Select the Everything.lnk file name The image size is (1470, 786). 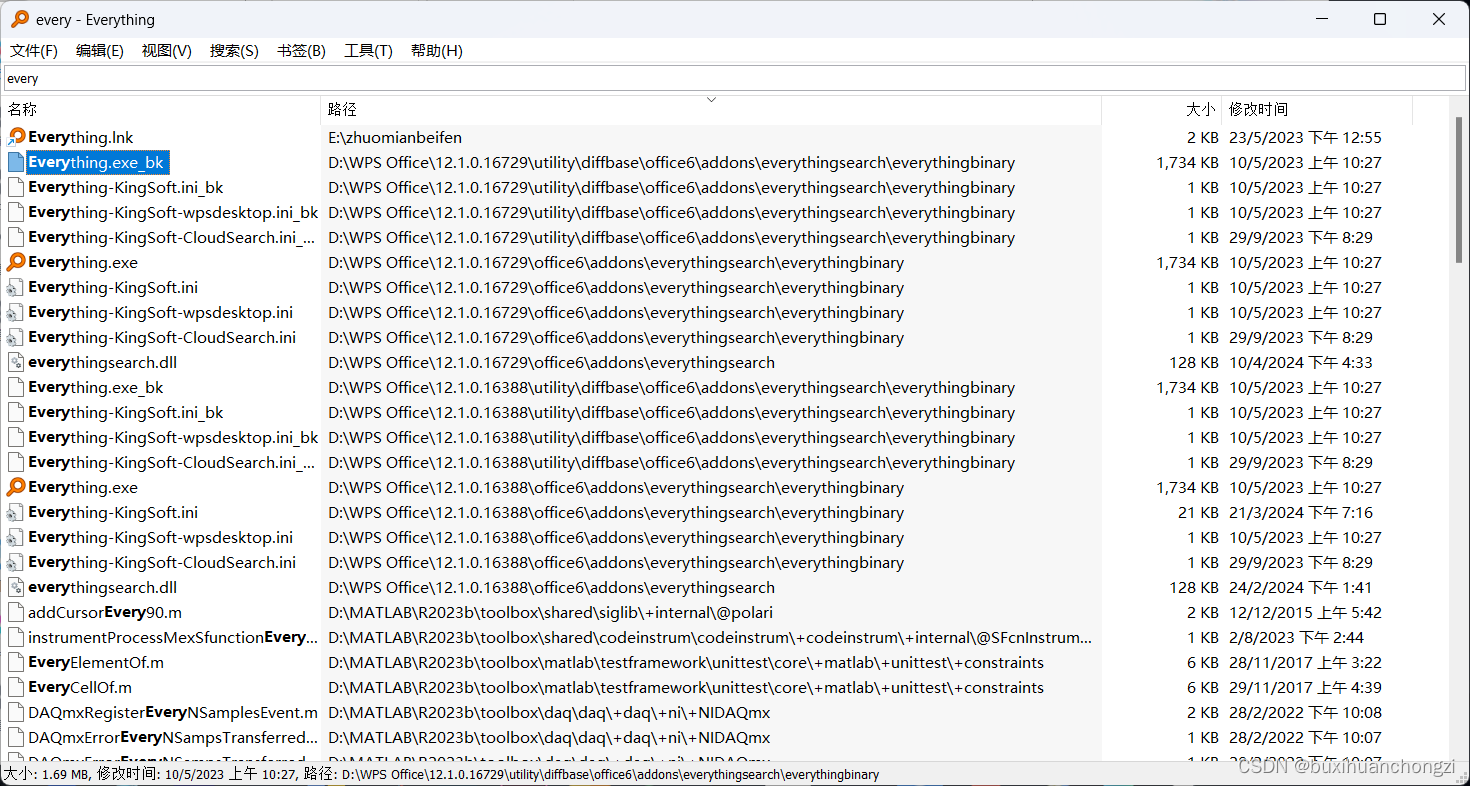click(x=81, y=137)
